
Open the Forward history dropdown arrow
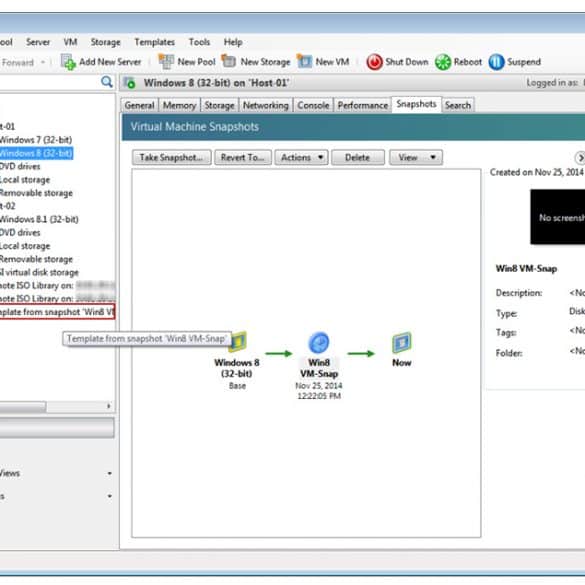coord(43,62)
